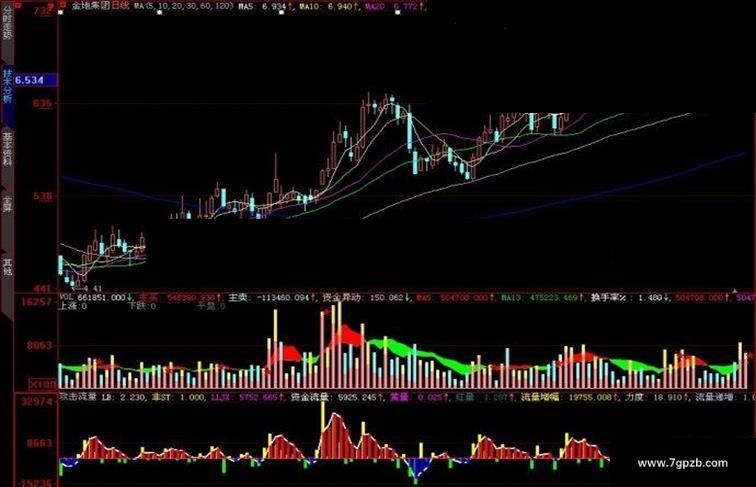This screenshot has width=756, height=487.
Task: Select the MA(5,10,20,30,60,120) indicator label
Action: (184, 6)
